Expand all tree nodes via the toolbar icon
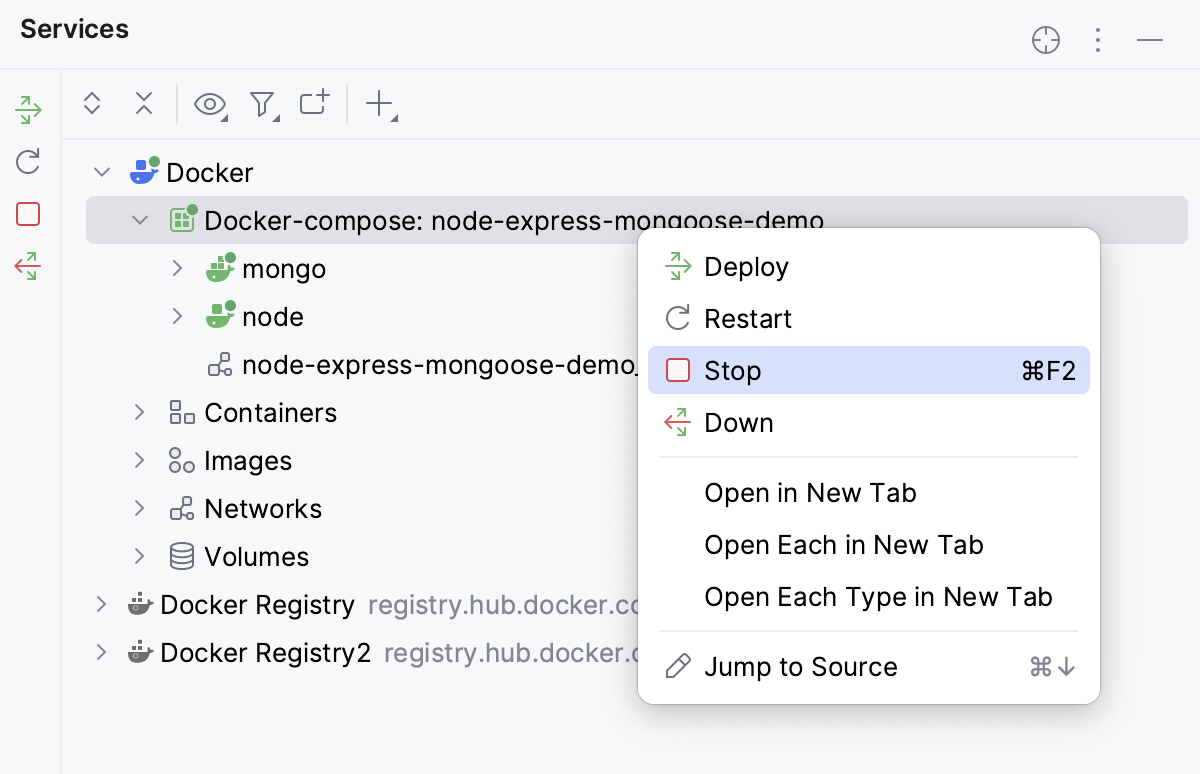 pos(91,103)
